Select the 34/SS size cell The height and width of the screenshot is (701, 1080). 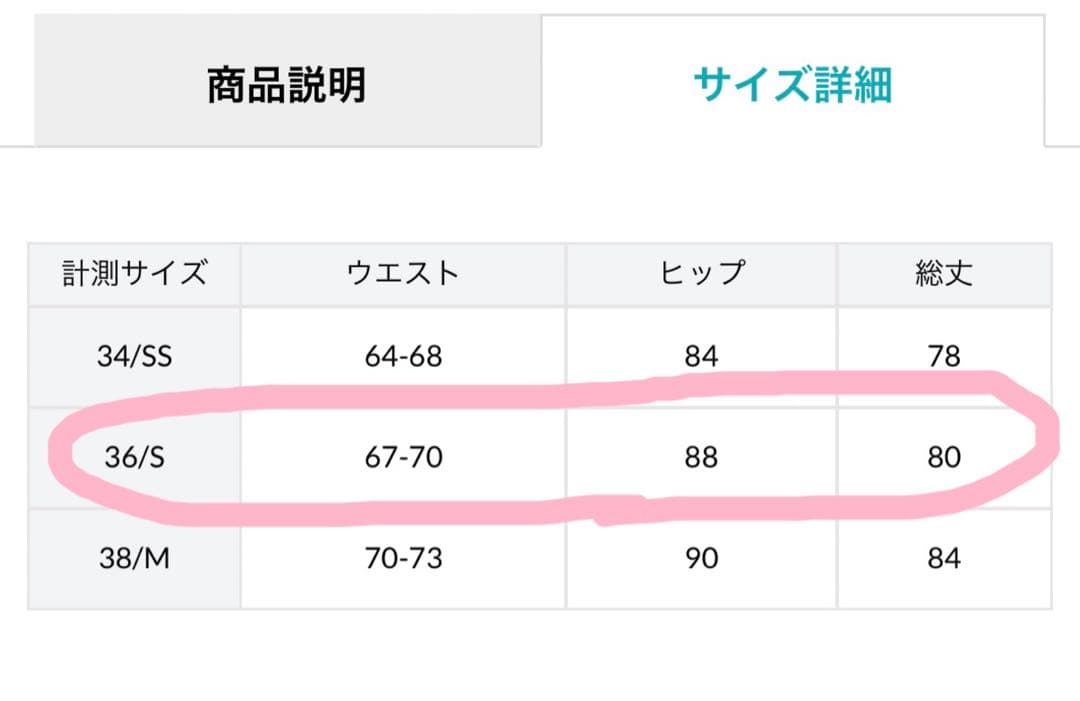[134, 356]
